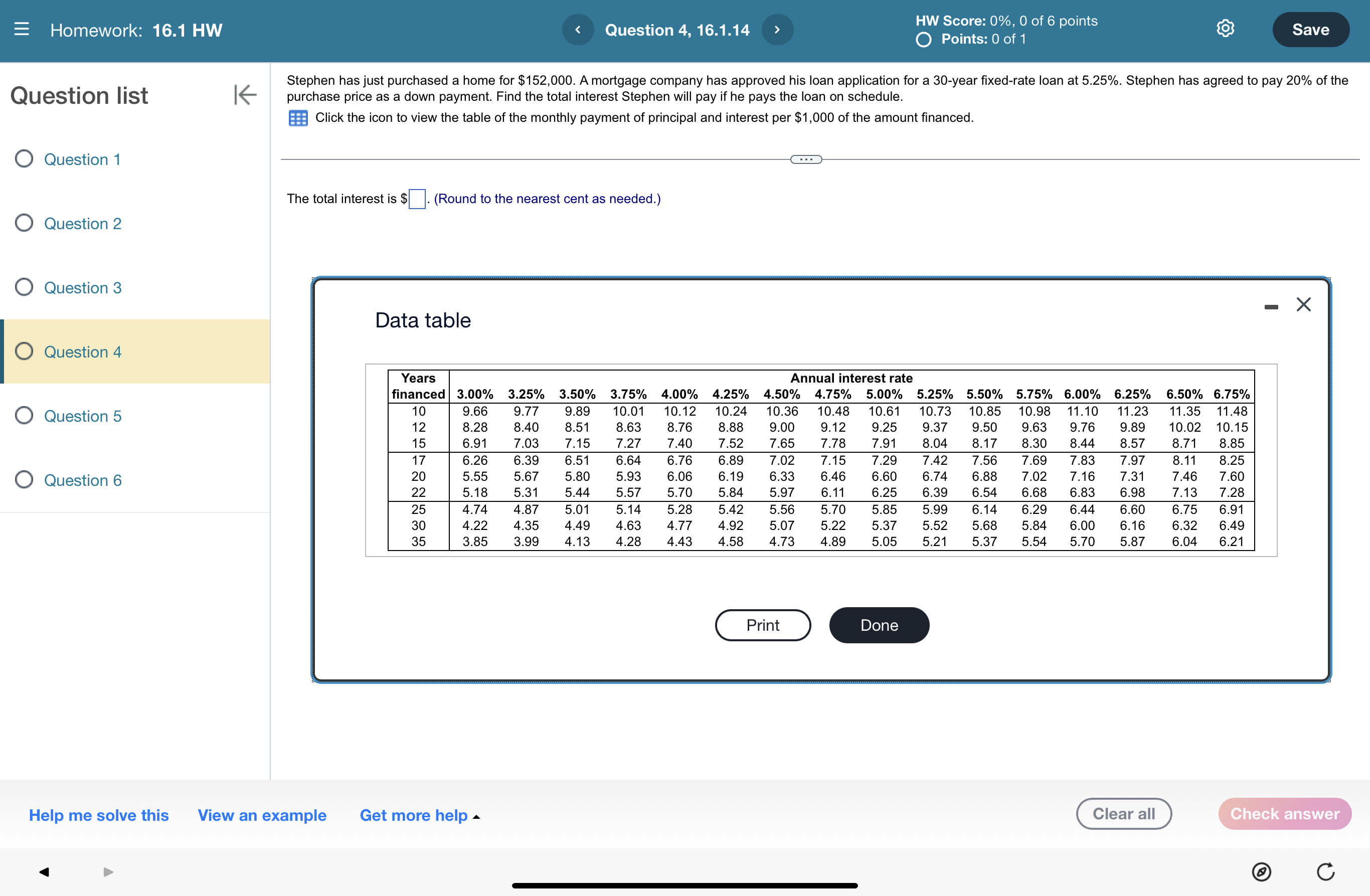Expand the ellipsis divider handle

pos(806,159)
